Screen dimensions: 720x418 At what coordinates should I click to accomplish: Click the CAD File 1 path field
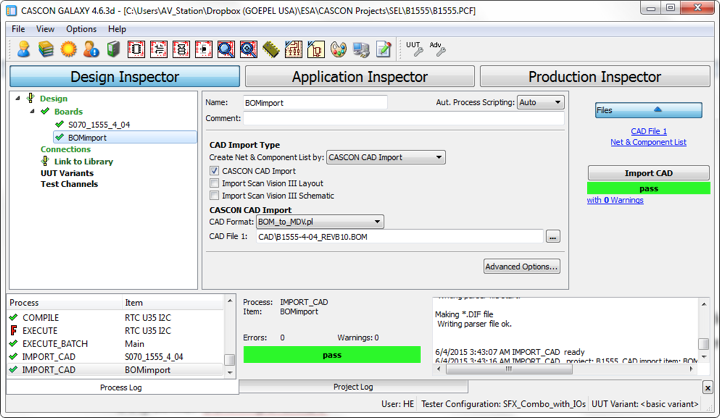[x=399, y=237]
